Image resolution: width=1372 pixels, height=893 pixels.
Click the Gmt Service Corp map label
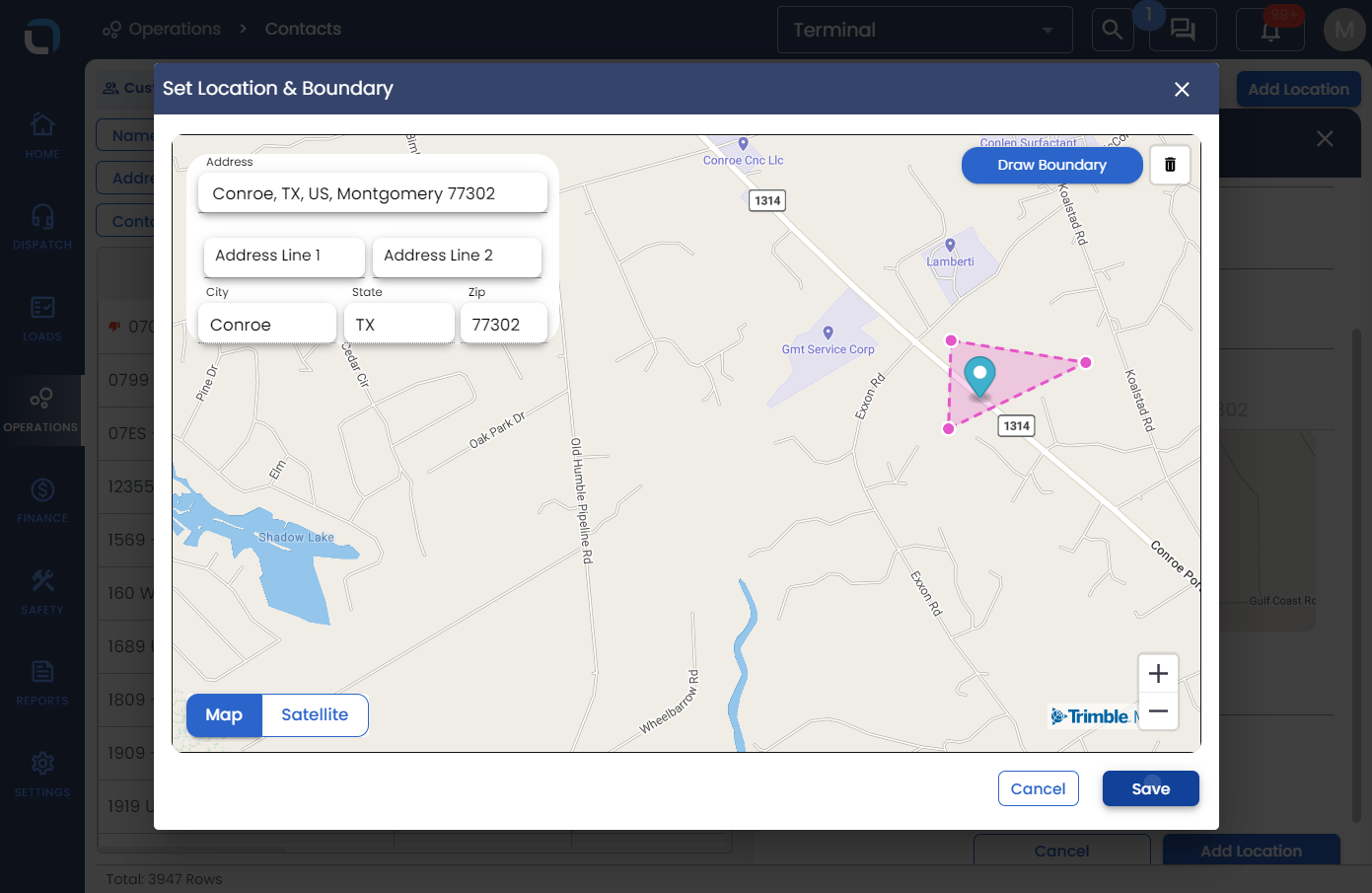point(828,349)
